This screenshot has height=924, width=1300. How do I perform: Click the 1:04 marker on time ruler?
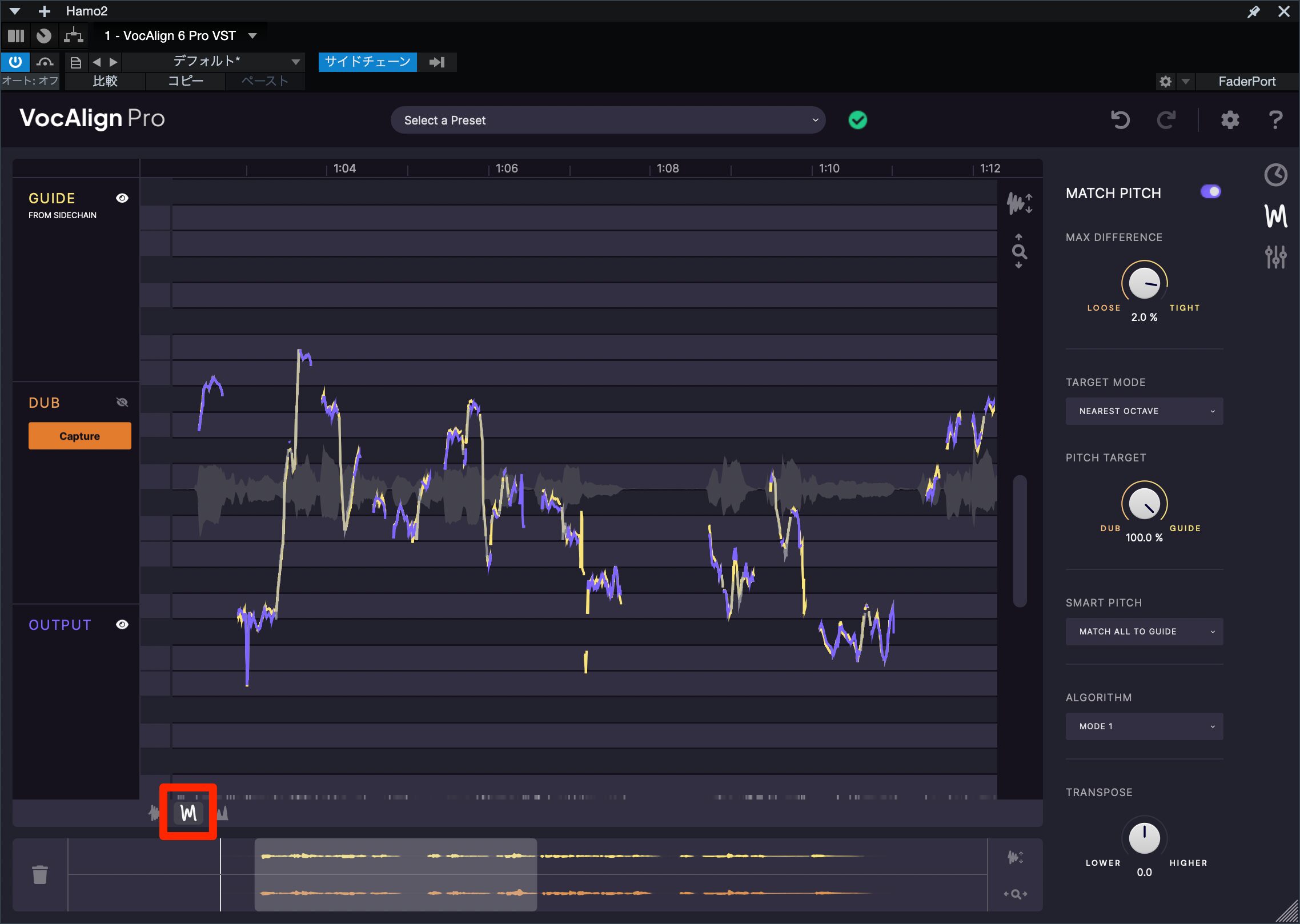[x=344, y=168]
